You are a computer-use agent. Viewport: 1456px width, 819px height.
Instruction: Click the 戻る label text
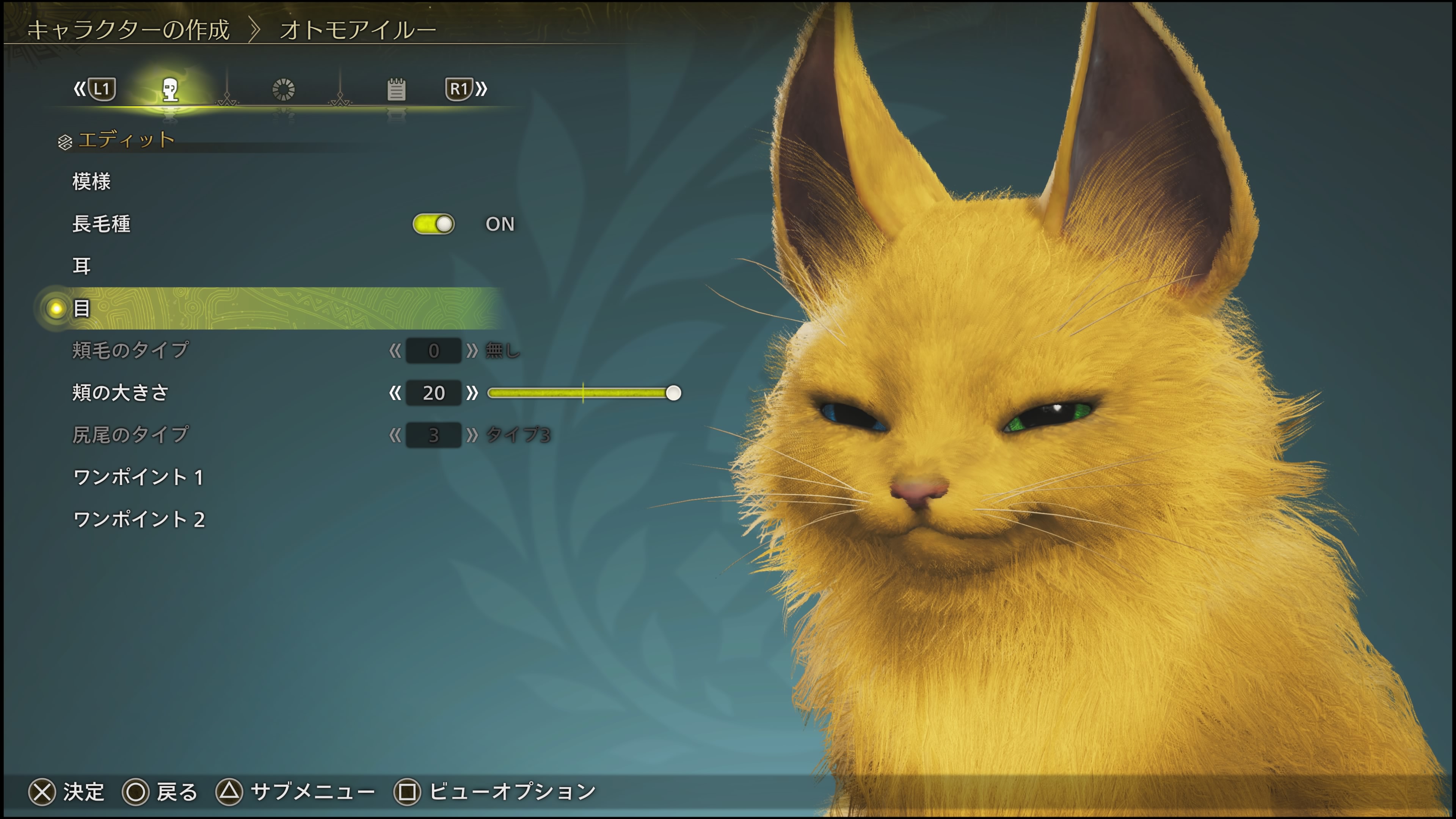click(x=177, y=792)
